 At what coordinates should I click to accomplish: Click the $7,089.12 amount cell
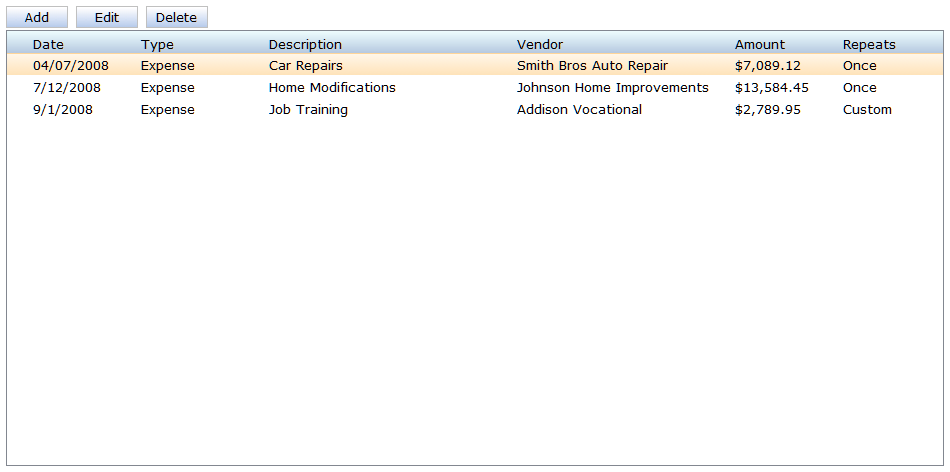tap(768, 65)
